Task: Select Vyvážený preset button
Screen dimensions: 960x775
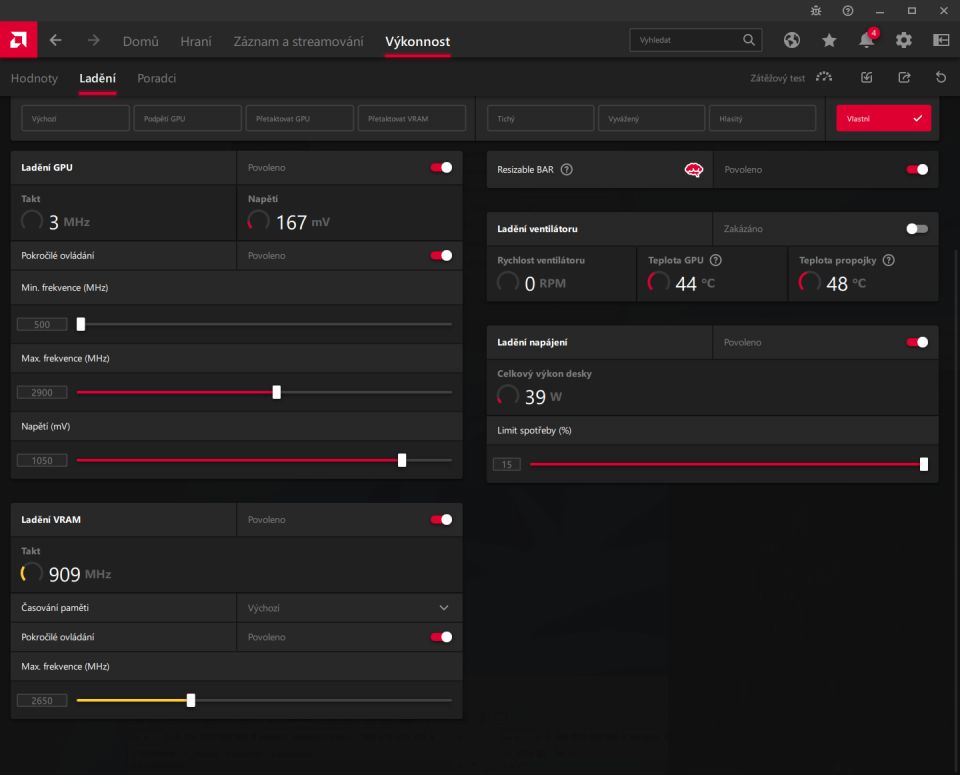Action: tap(651, 118)
